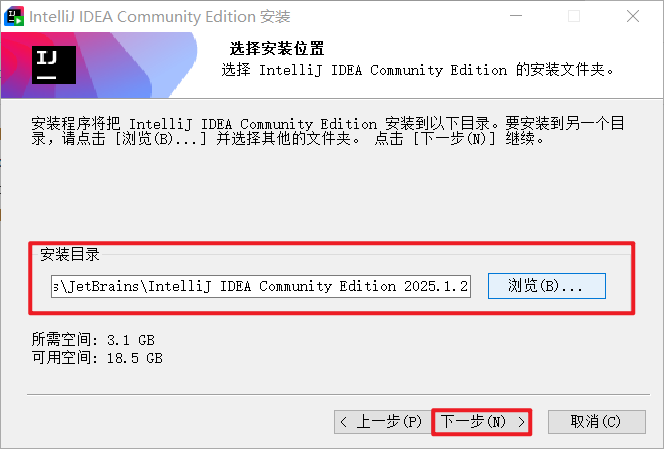The image size is (664, 449).
Task: Click the installer window title text
Action: point(160,17)
